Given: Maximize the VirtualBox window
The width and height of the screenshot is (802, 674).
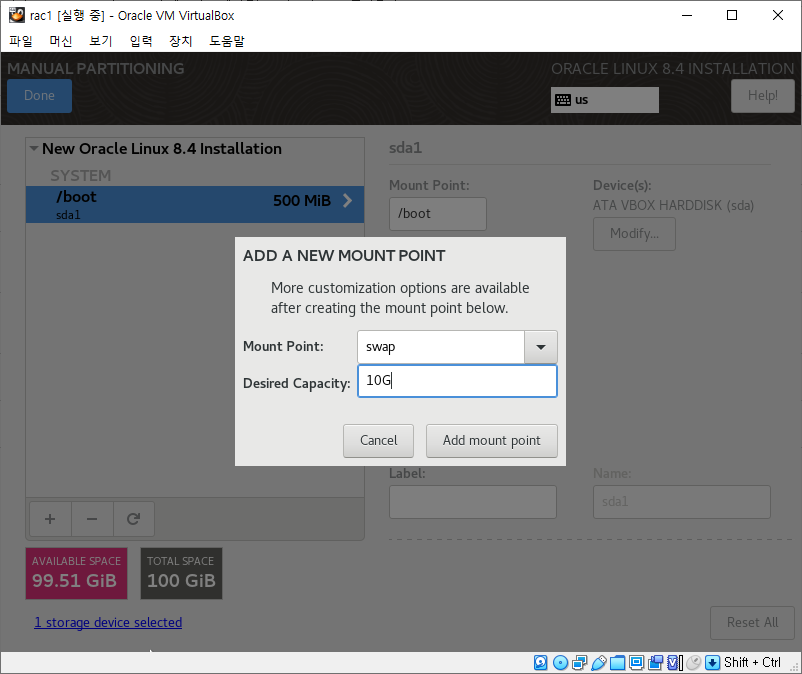Looking at the screenshot, I should pos(732,15).
